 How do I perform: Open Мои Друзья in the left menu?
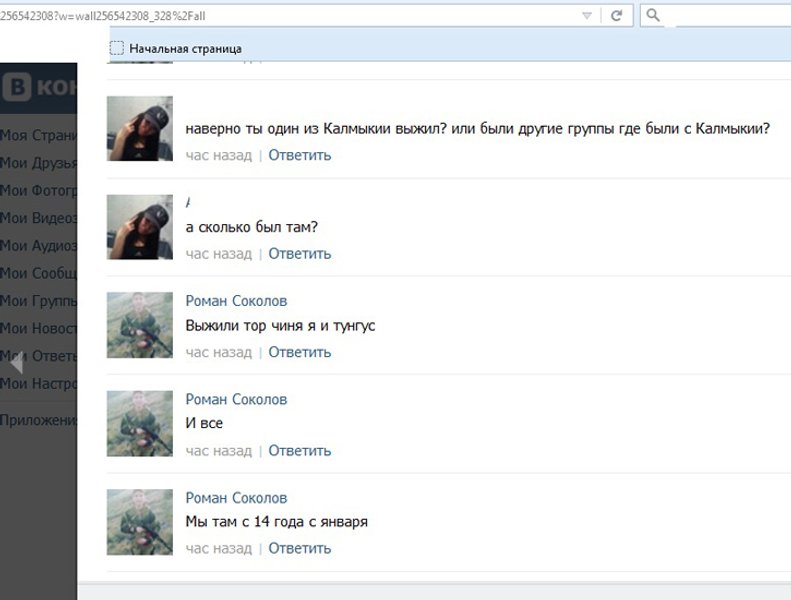click(x=38, y=163)
